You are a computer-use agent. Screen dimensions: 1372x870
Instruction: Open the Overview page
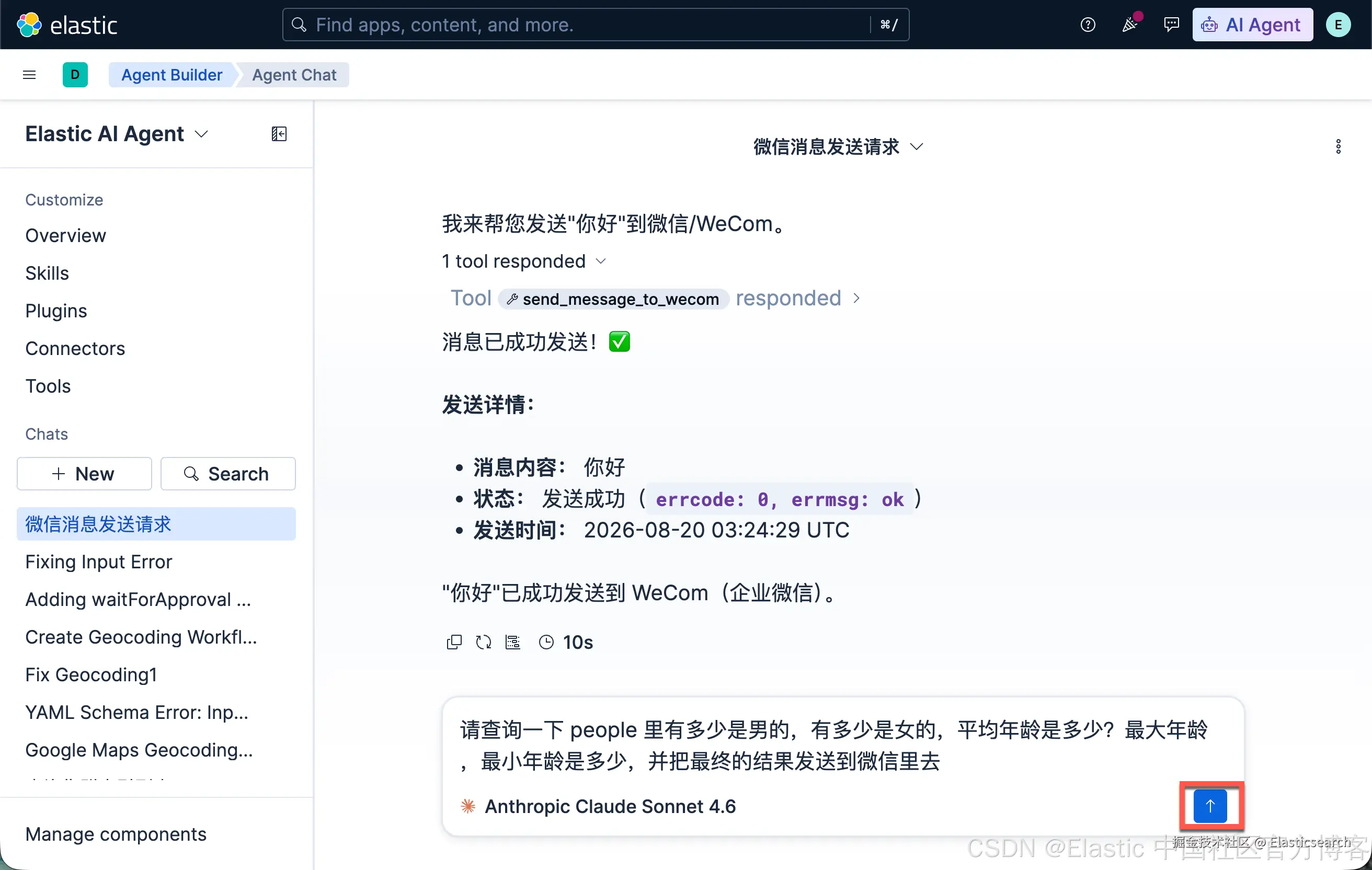point(65,235)
